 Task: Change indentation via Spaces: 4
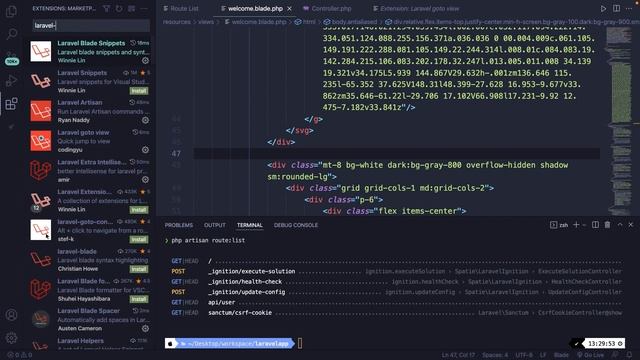[x=495, y=355]
